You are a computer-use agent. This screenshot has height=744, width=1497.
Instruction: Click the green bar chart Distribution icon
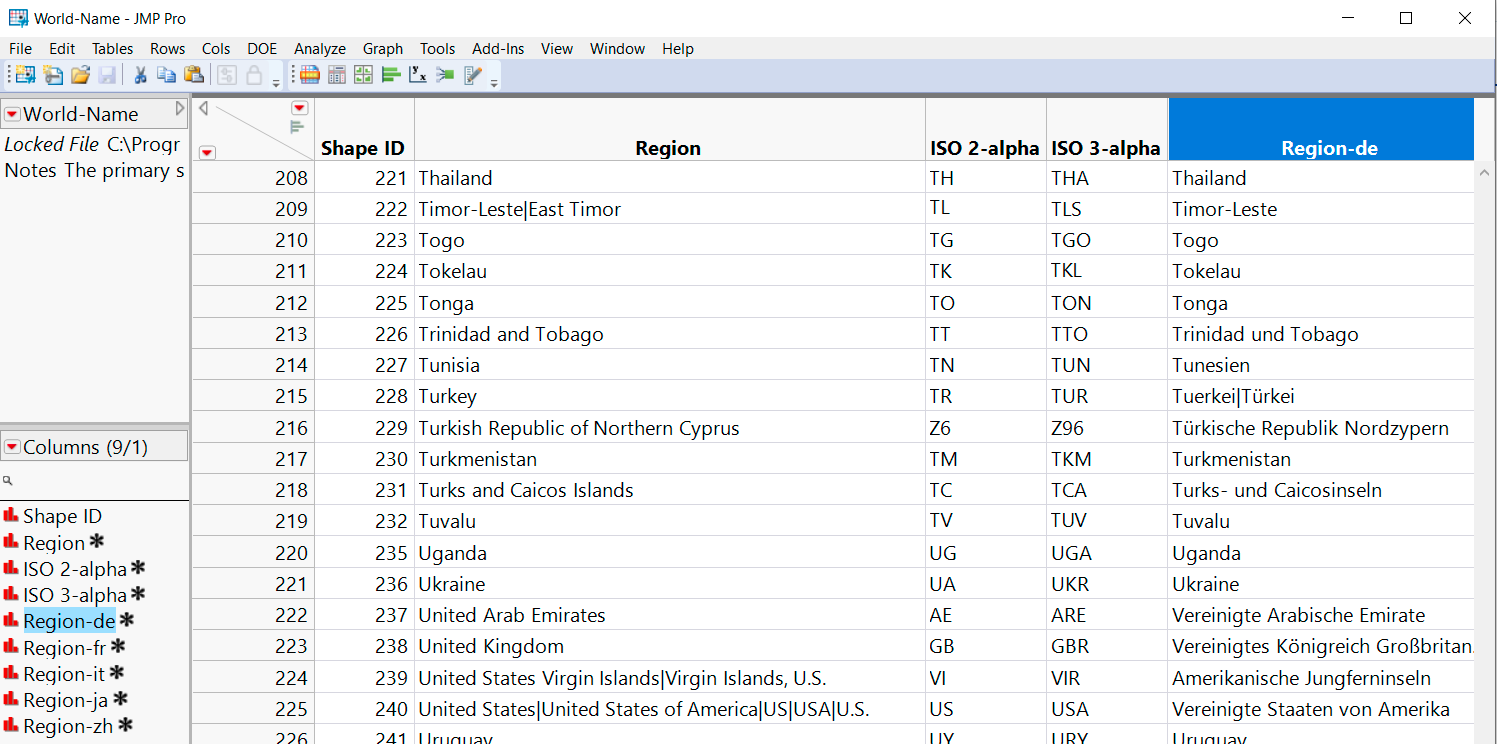coord(390,74)
